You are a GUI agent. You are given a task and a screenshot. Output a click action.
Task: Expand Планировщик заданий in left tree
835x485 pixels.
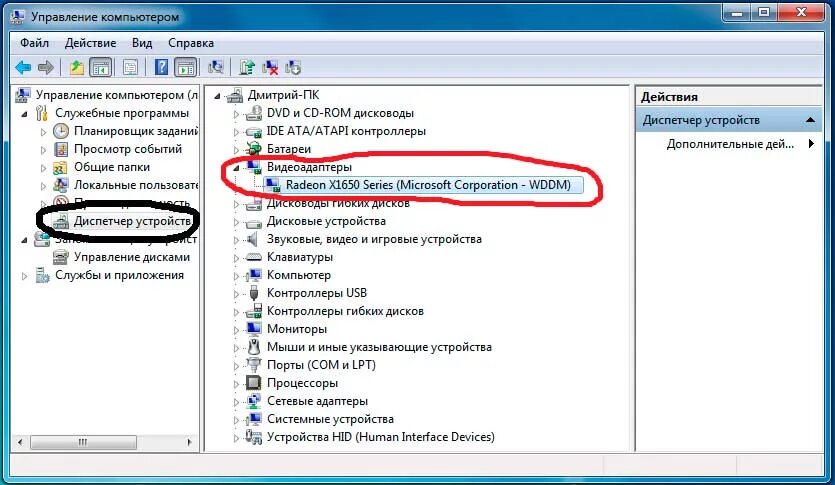point(43,131)
